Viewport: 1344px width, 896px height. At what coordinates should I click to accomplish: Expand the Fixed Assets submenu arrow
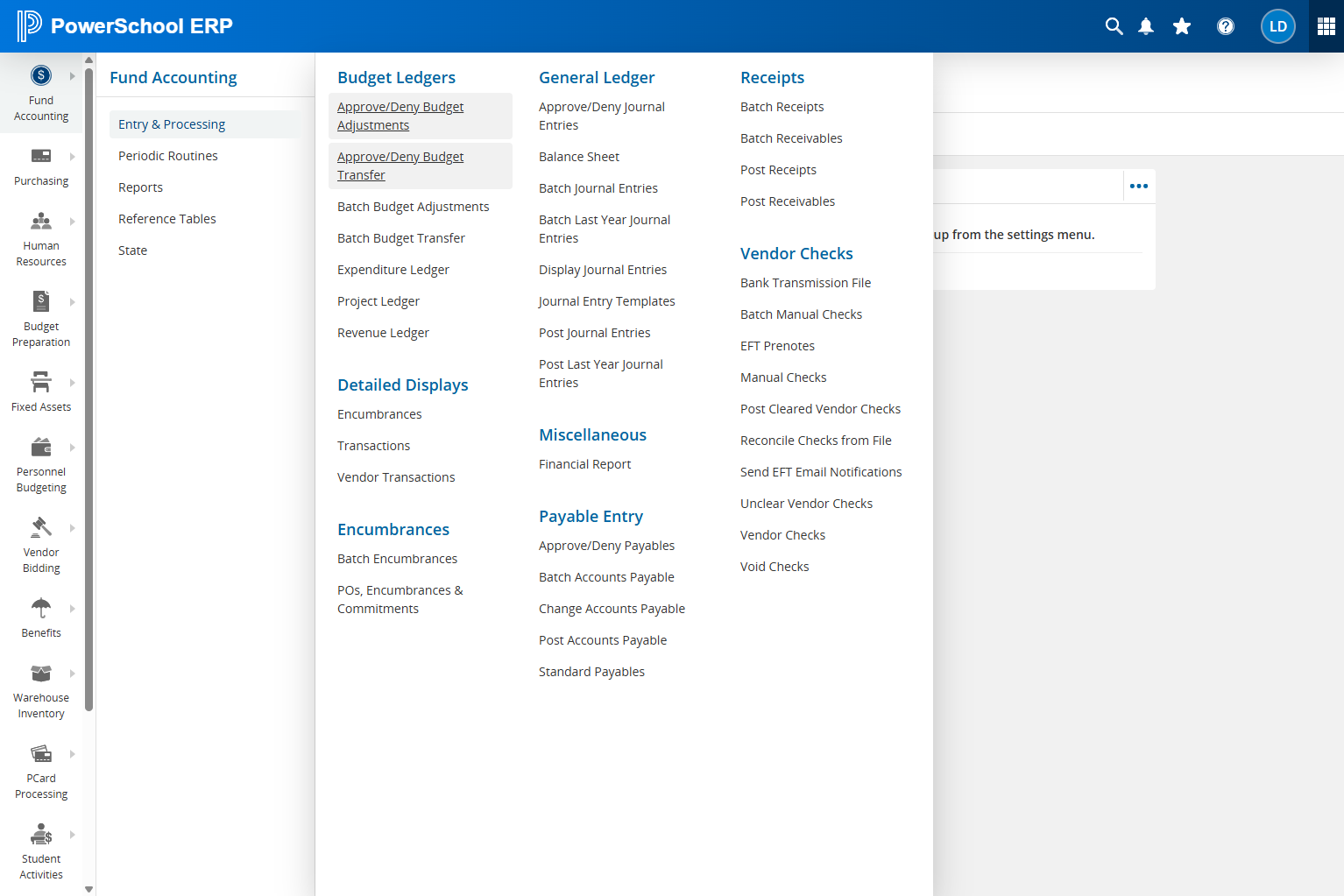[x=72, y=383]
